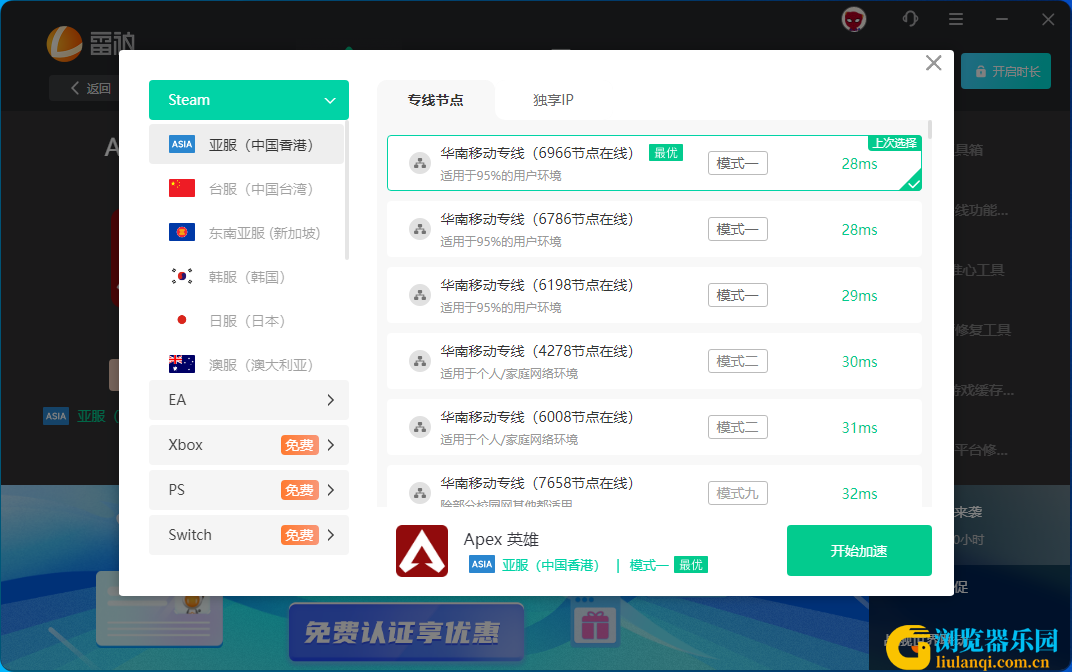The width and height of the screenshot is (1072, 672).
Task: Click the Apex Legends game icon
Action: (422, 551)
